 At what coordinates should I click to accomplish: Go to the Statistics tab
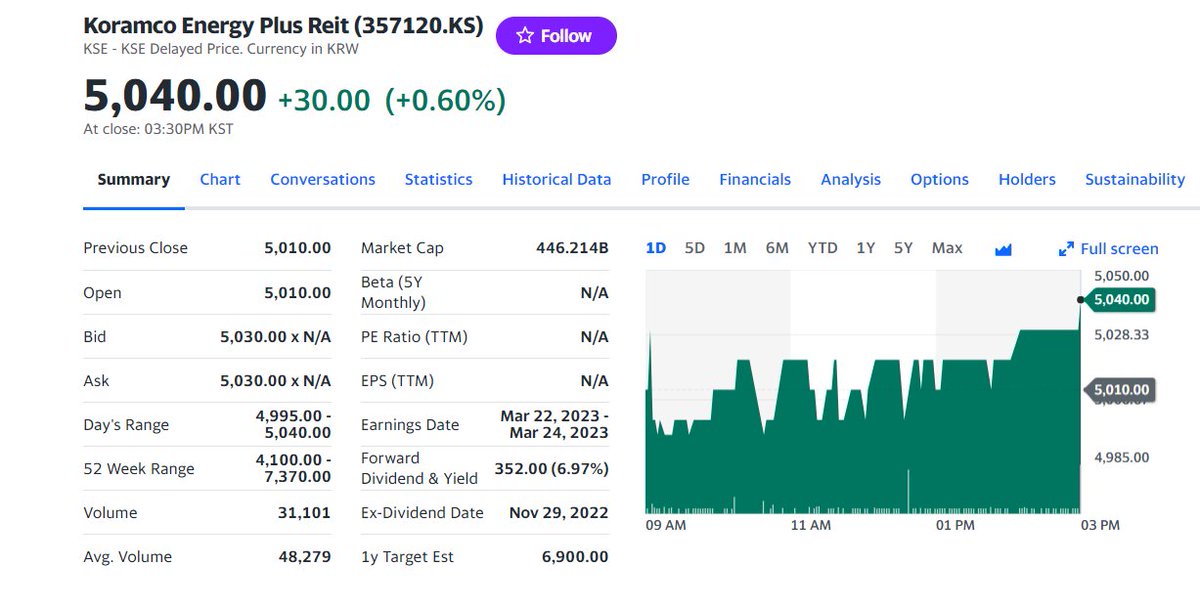438,180
